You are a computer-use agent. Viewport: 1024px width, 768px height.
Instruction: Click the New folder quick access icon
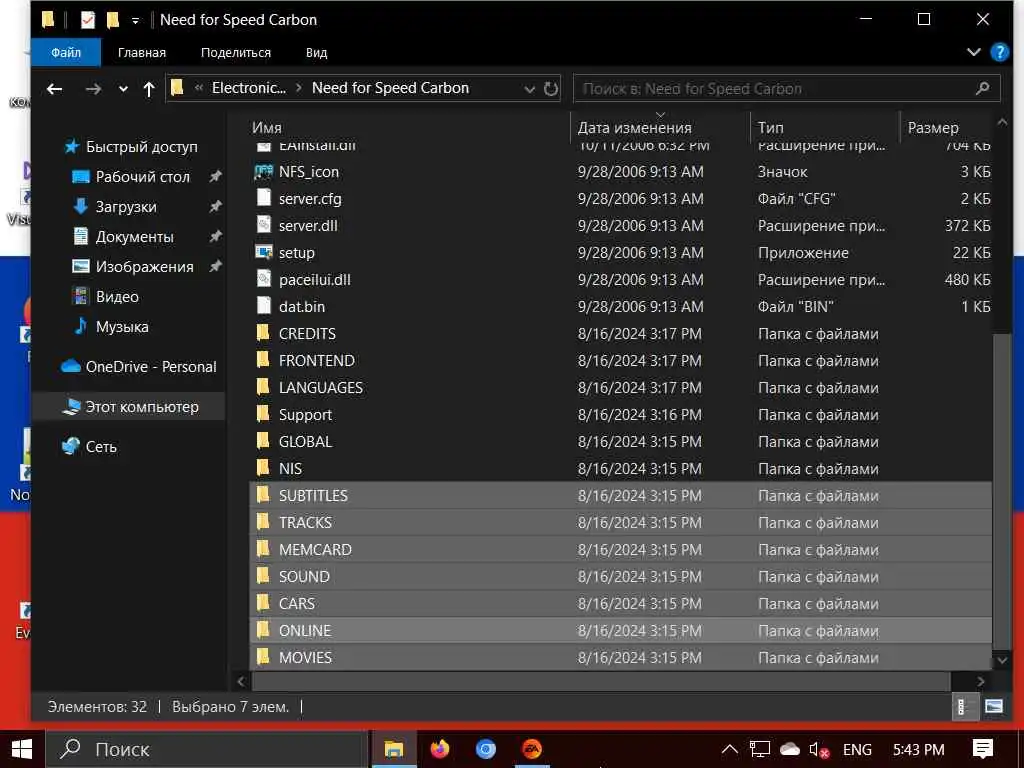point(113,20)
